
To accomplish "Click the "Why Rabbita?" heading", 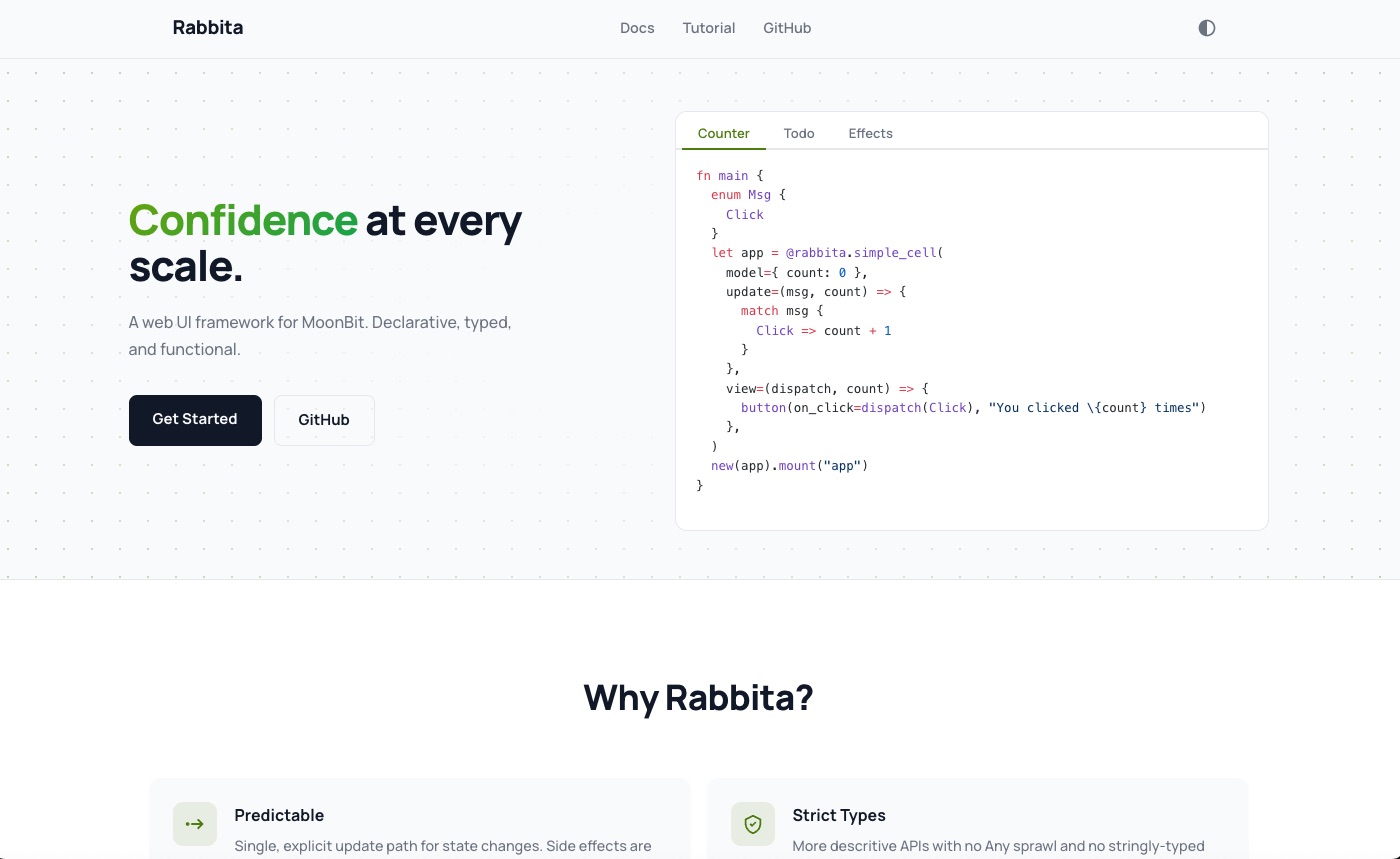I will click(699, 697).
